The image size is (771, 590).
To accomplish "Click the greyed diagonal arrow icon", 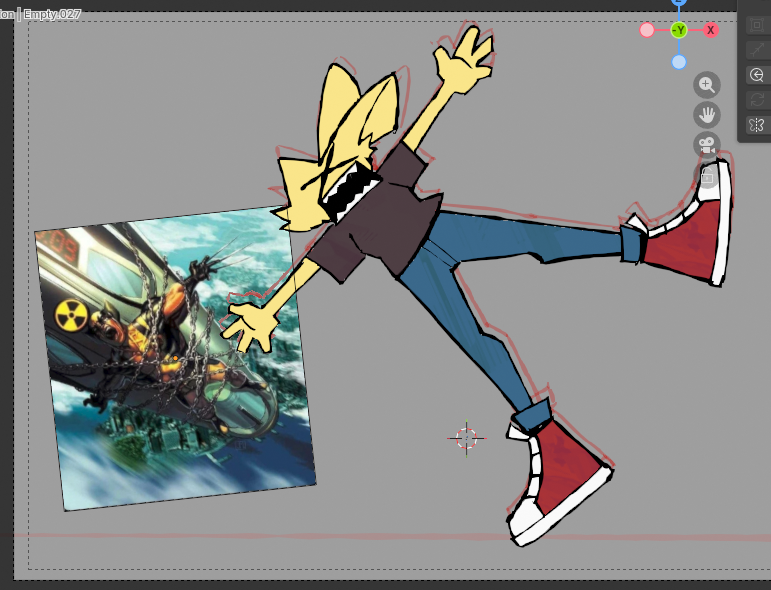I will [757, 50].
